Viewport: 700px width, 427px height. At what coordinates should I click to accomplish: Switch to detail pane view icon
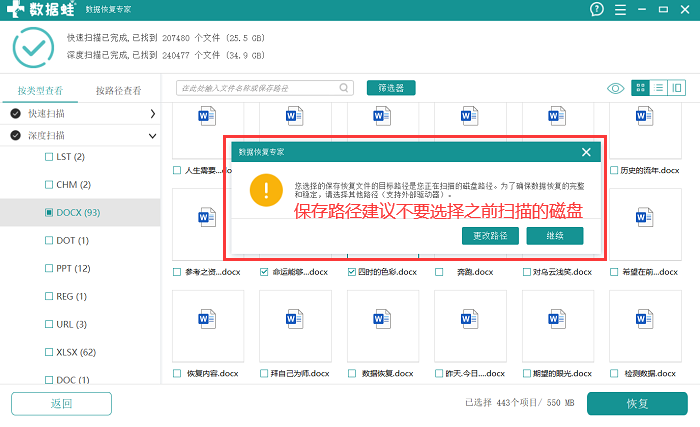coord(677,88)
